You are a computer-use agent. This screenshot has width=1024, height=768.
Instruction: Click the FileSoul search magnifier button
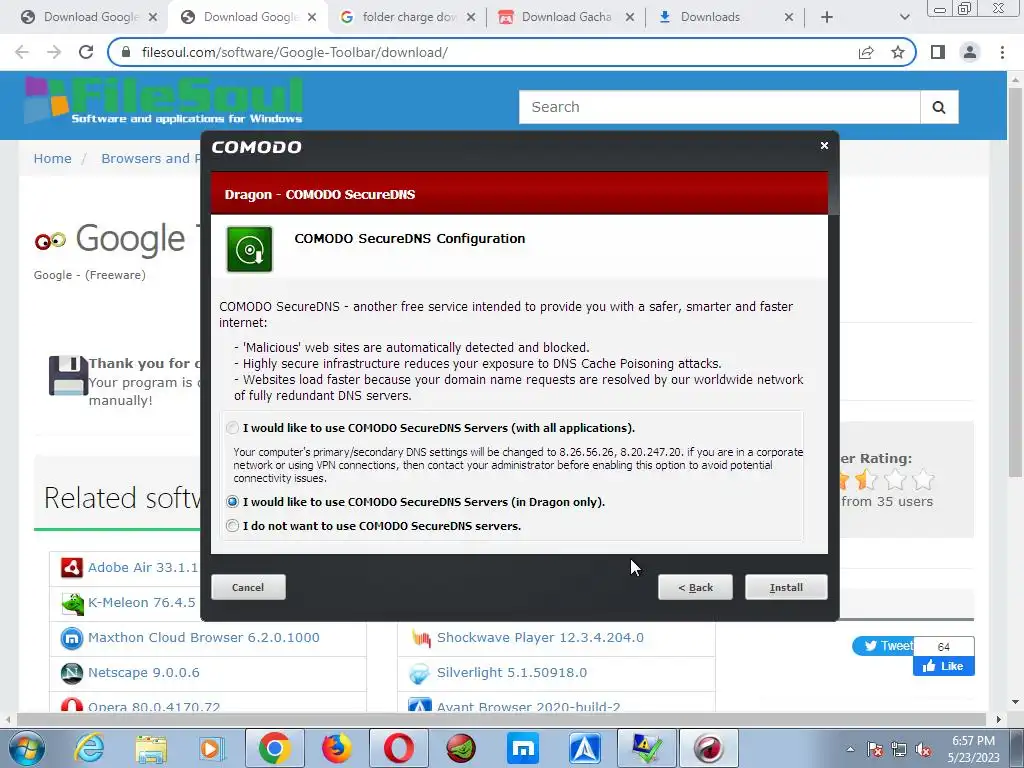(x=939, y=107)
